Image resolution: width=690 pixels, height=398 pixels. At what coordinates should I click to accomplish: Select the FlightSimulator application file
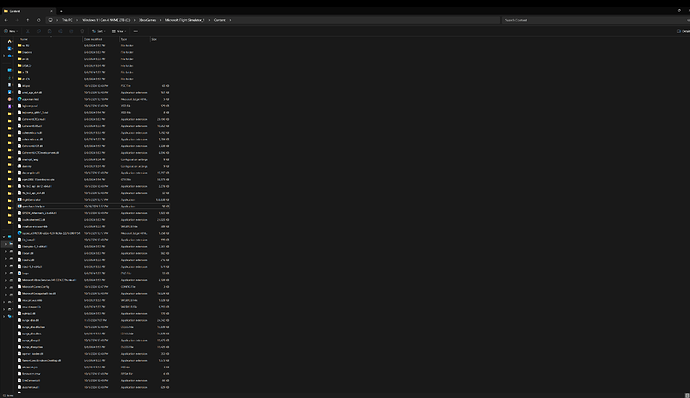94,199
